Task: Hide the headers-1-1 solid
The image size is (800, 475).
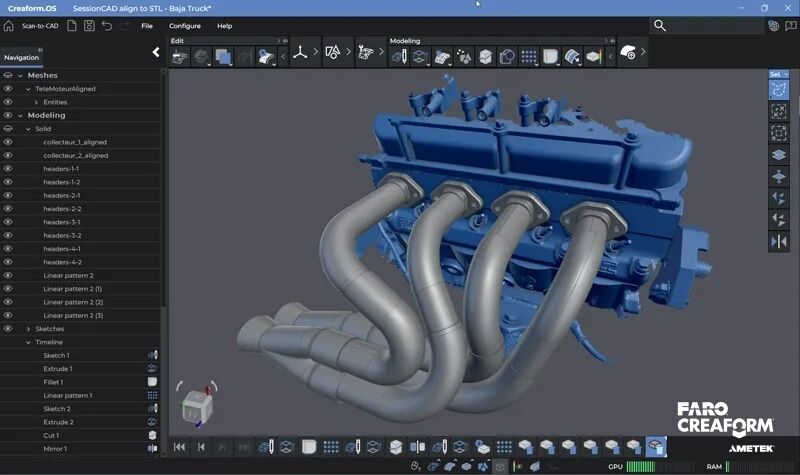Action: tap(8, 169)
